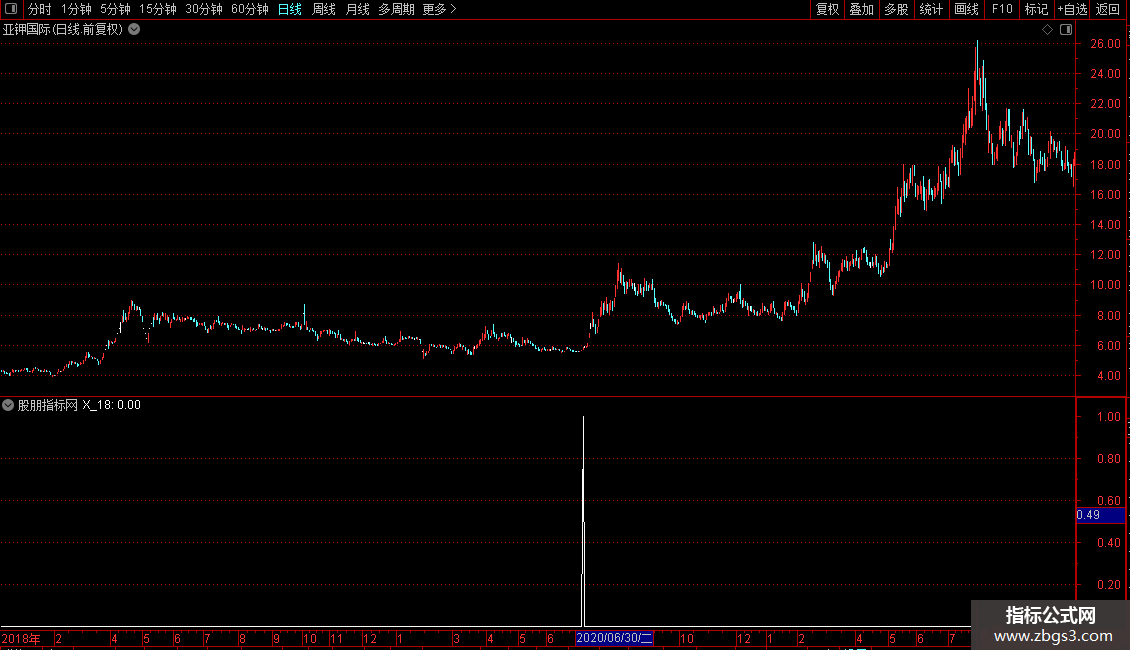Open 多周期 multi-period view
Screen dimensions: 1130x650
396,9
